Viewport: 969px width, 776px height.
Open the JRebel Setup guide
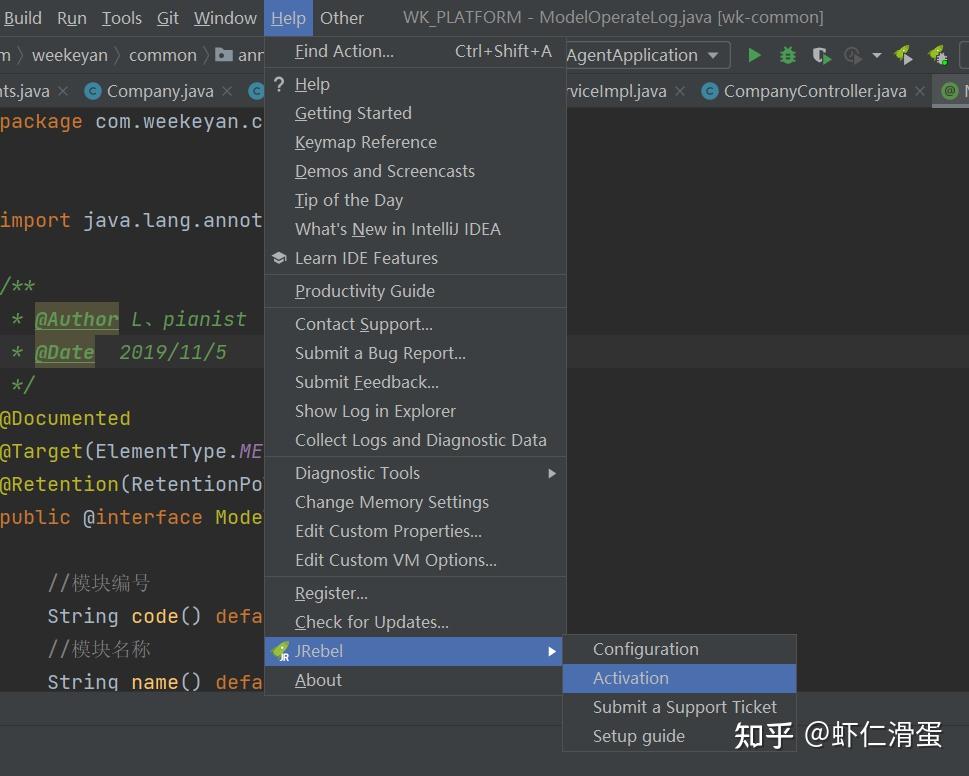pos(639,736)
